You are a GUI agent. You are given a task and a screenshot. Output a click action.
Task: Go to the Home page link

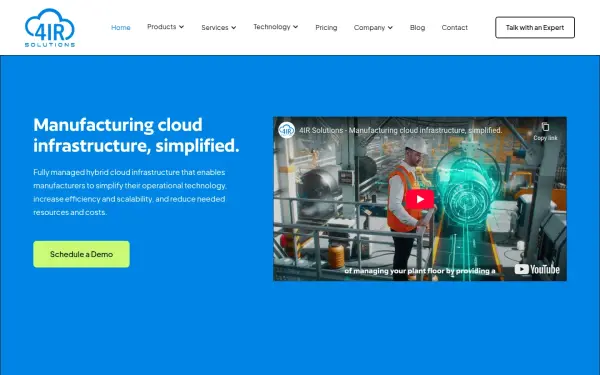click(x=121, y=28)
